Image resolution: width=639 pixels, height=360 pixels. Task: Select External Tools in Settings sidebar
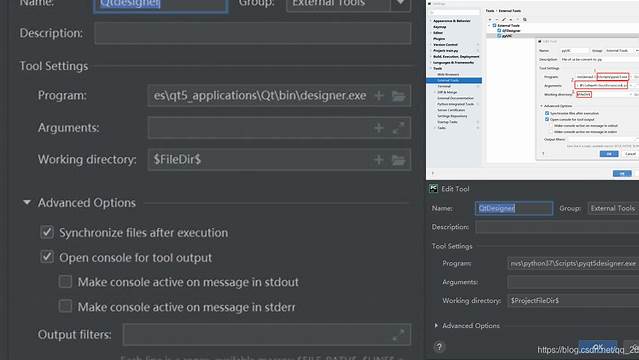[x=454, y=80]
